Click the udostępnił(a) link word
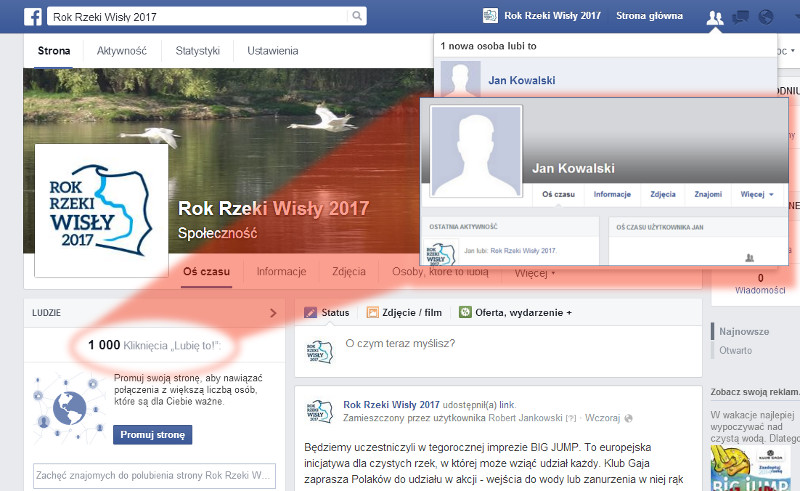This screenshot has width=800, height=491. point(507,405)
